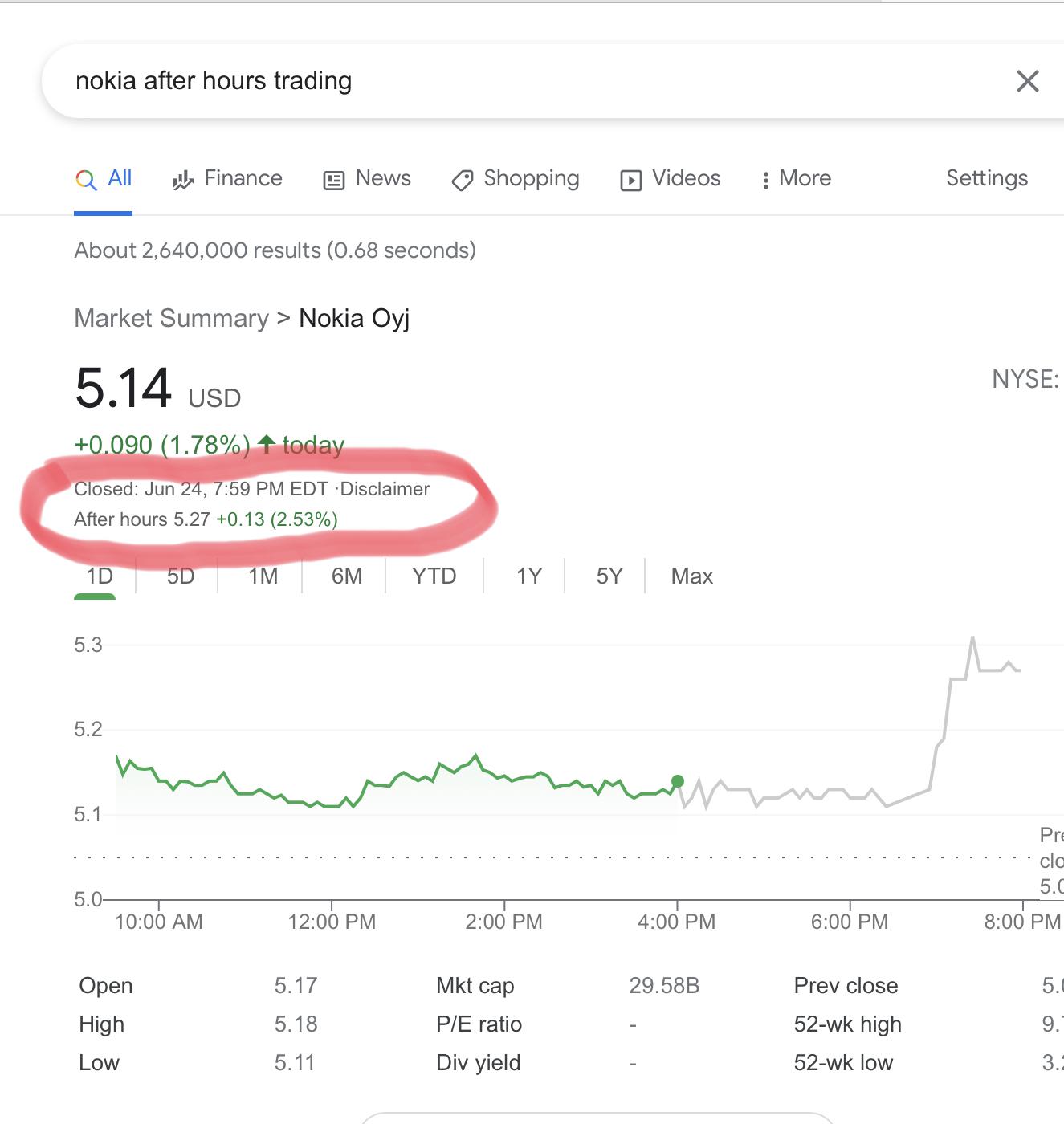Open the Market Summary link

coord(170,318)
